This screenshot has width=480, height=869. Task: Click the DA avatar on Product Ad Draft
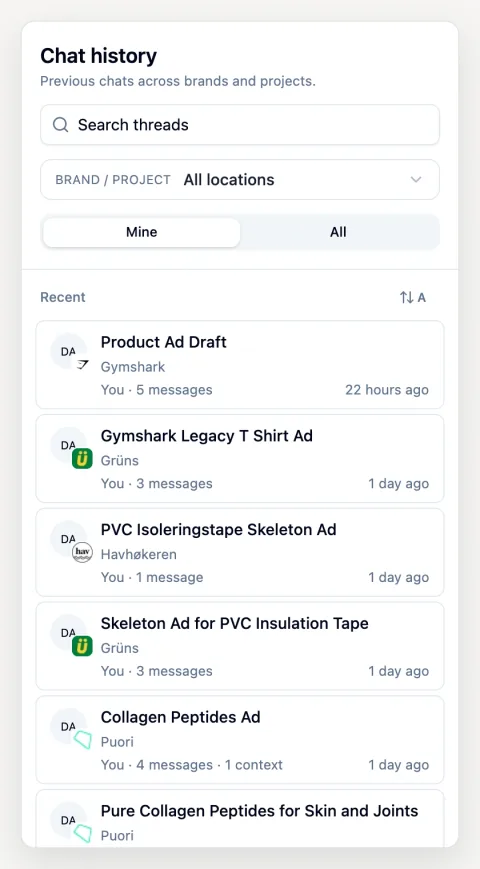(x=68, y=351)
